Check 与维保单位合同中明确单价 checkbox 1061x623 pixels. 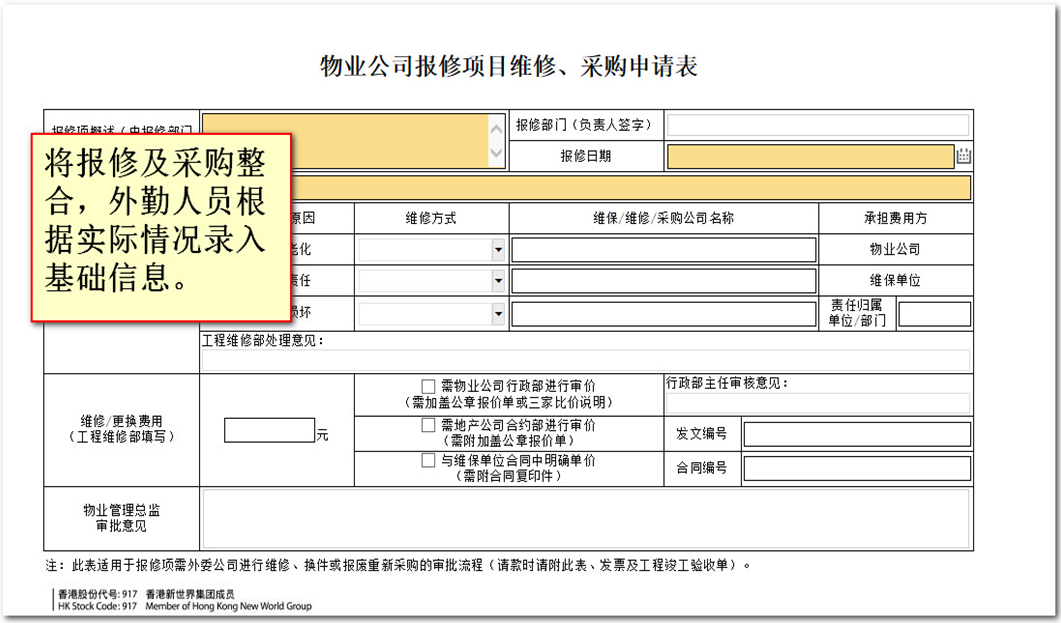tap(428, 460)
